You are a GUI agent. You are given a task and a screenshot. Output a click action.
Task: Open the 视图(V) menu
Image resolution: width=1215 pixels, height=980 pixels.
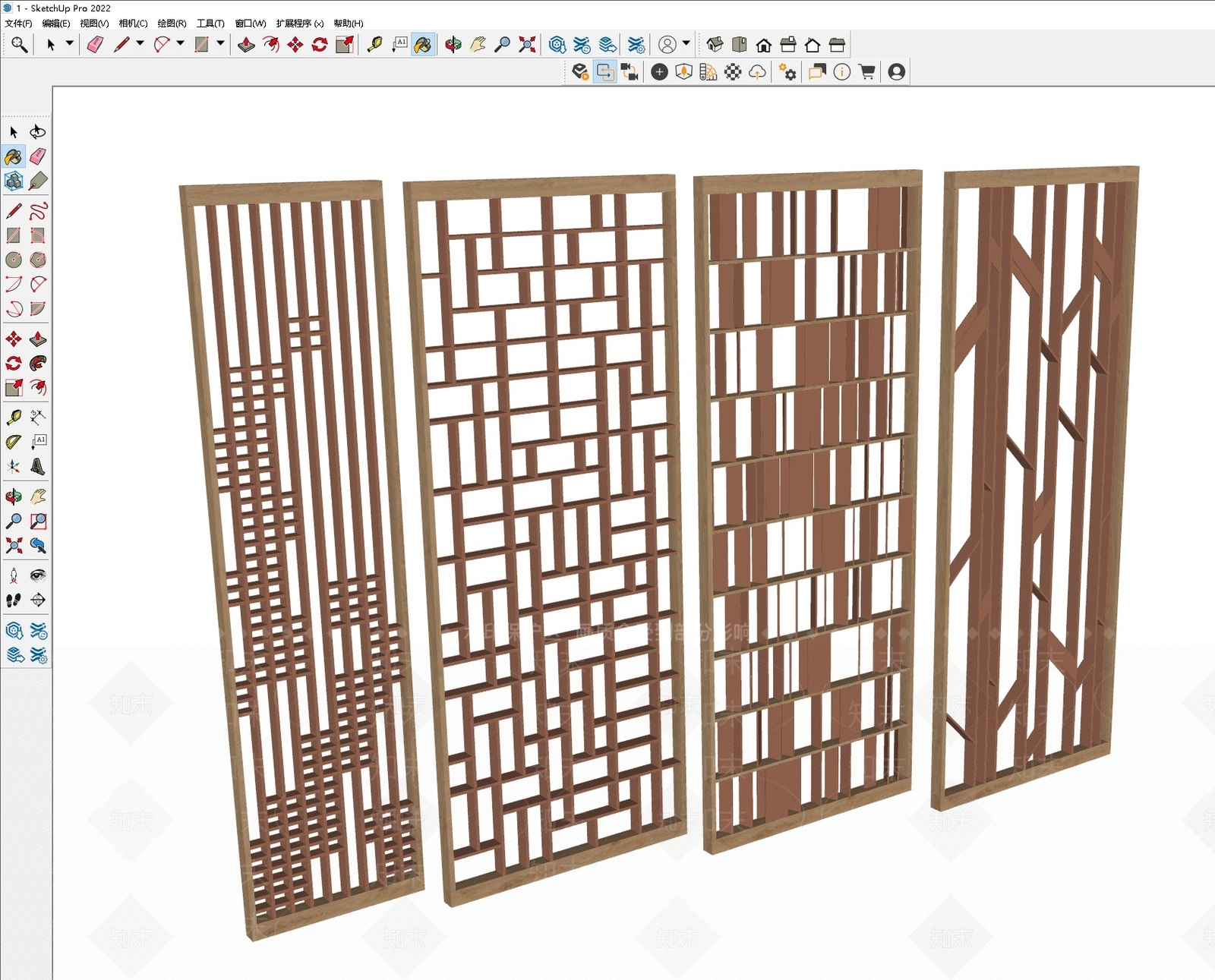tap(94, 24)
